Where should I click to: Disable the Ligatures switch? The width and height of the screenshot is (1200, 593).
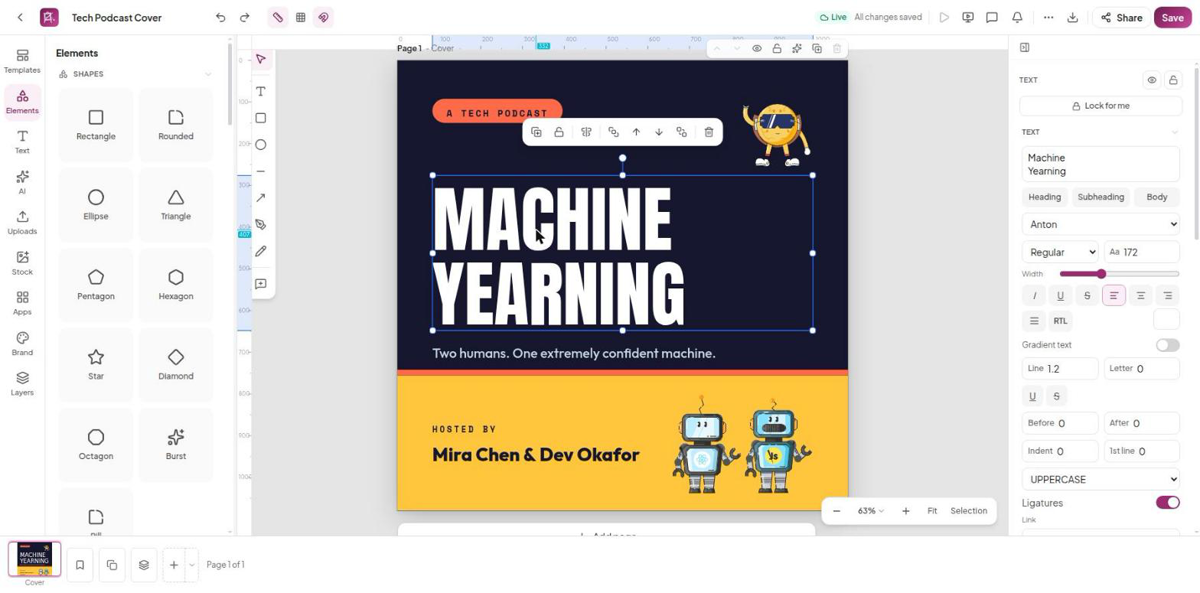point(1167,503)
